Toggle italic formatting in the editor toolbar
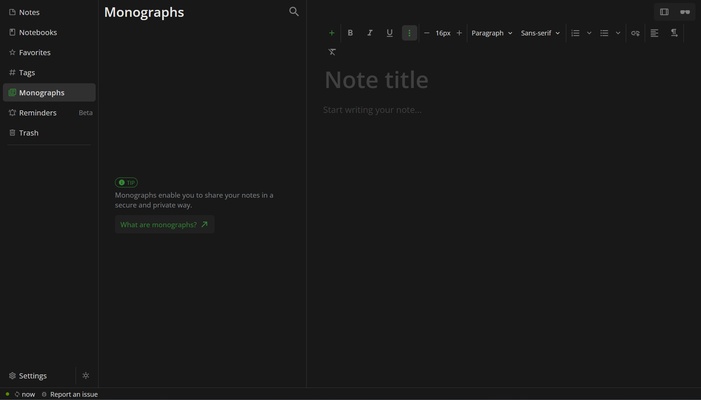Screen dimensions: 701x400 click(x=370, y=33)
